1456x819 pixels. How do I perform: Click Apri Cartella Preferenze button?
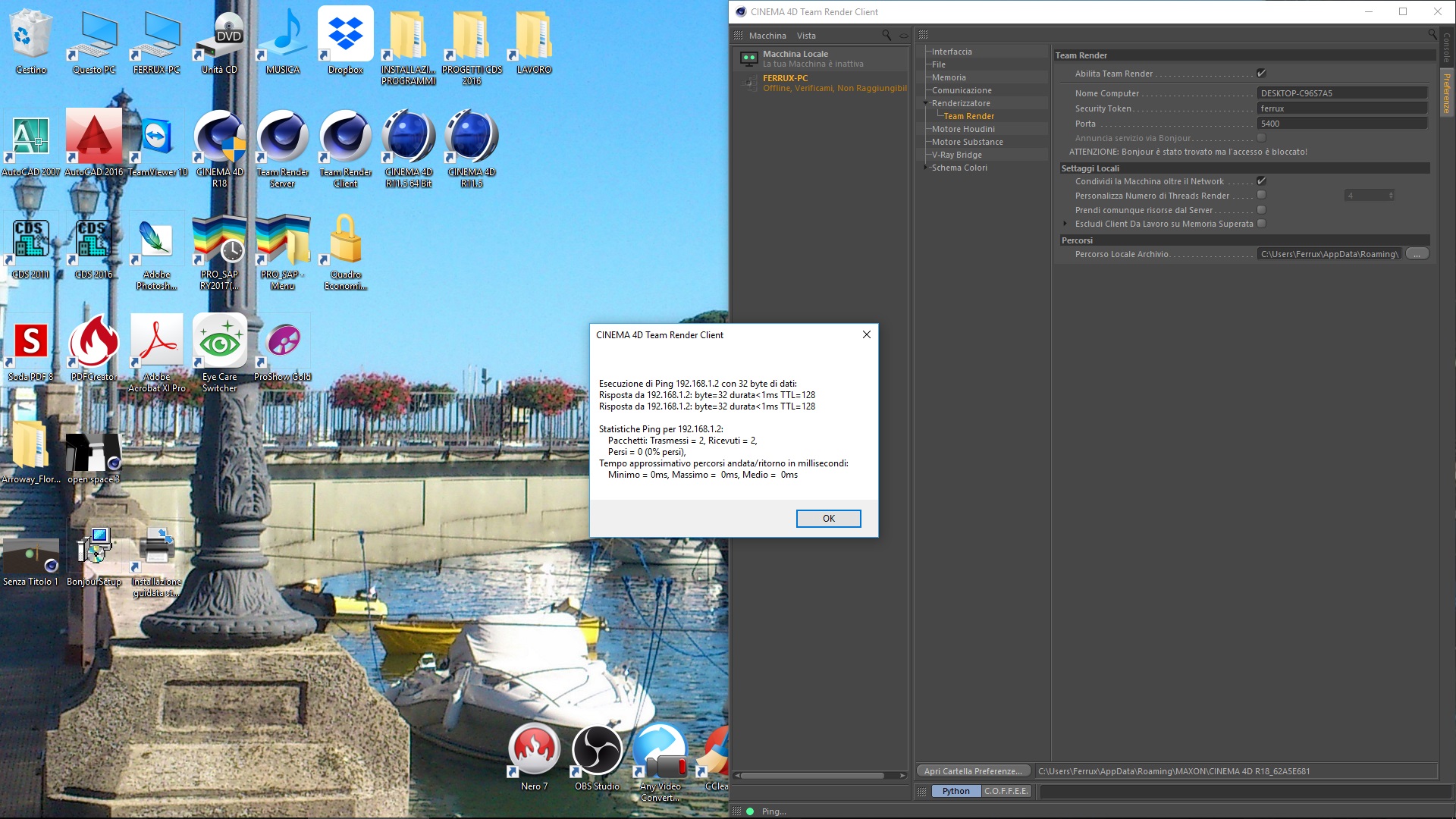point(973,771)
